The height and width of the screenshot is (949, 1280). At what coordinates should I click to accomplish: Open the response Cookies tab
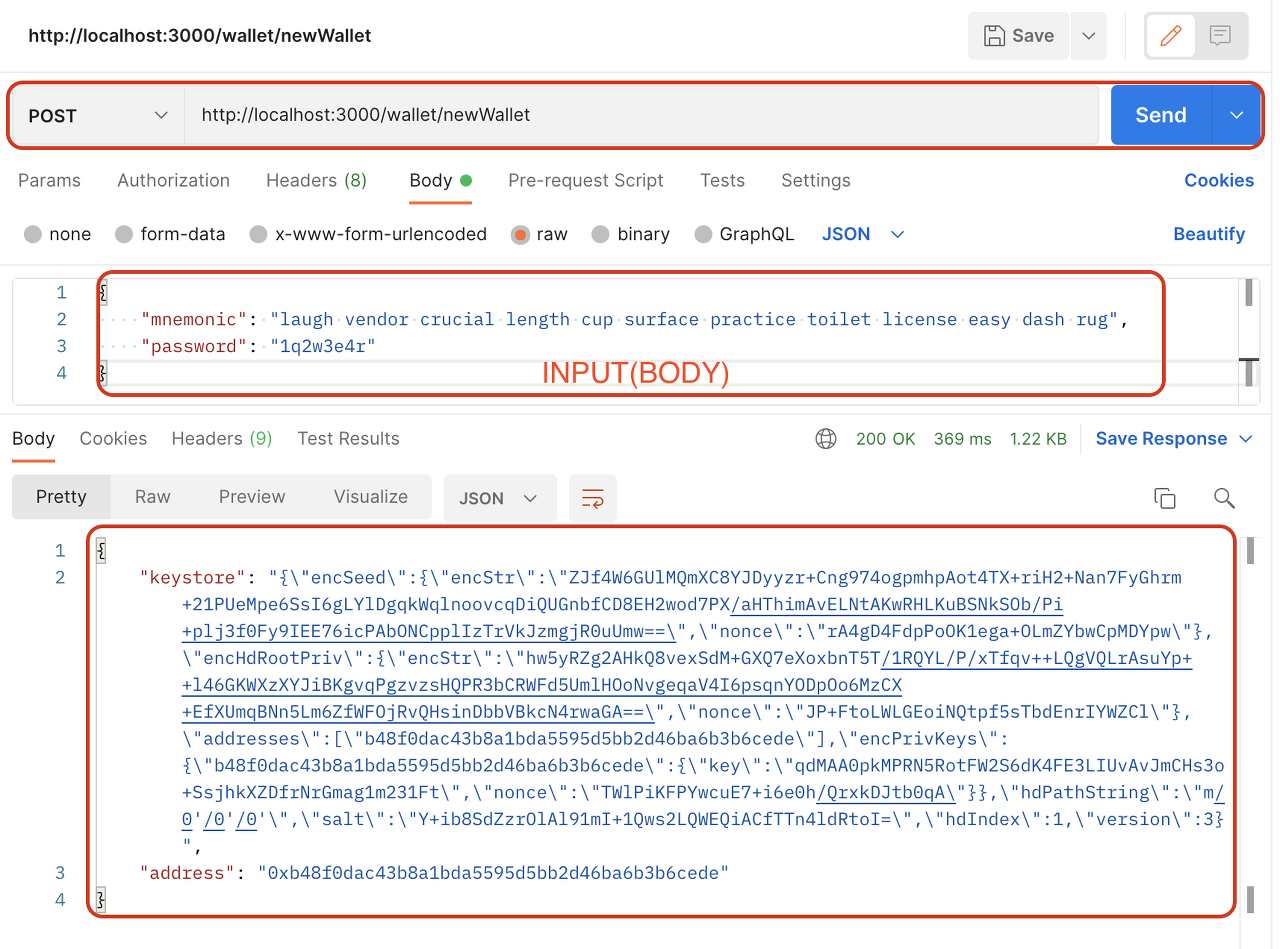click(x=113, y=439)
